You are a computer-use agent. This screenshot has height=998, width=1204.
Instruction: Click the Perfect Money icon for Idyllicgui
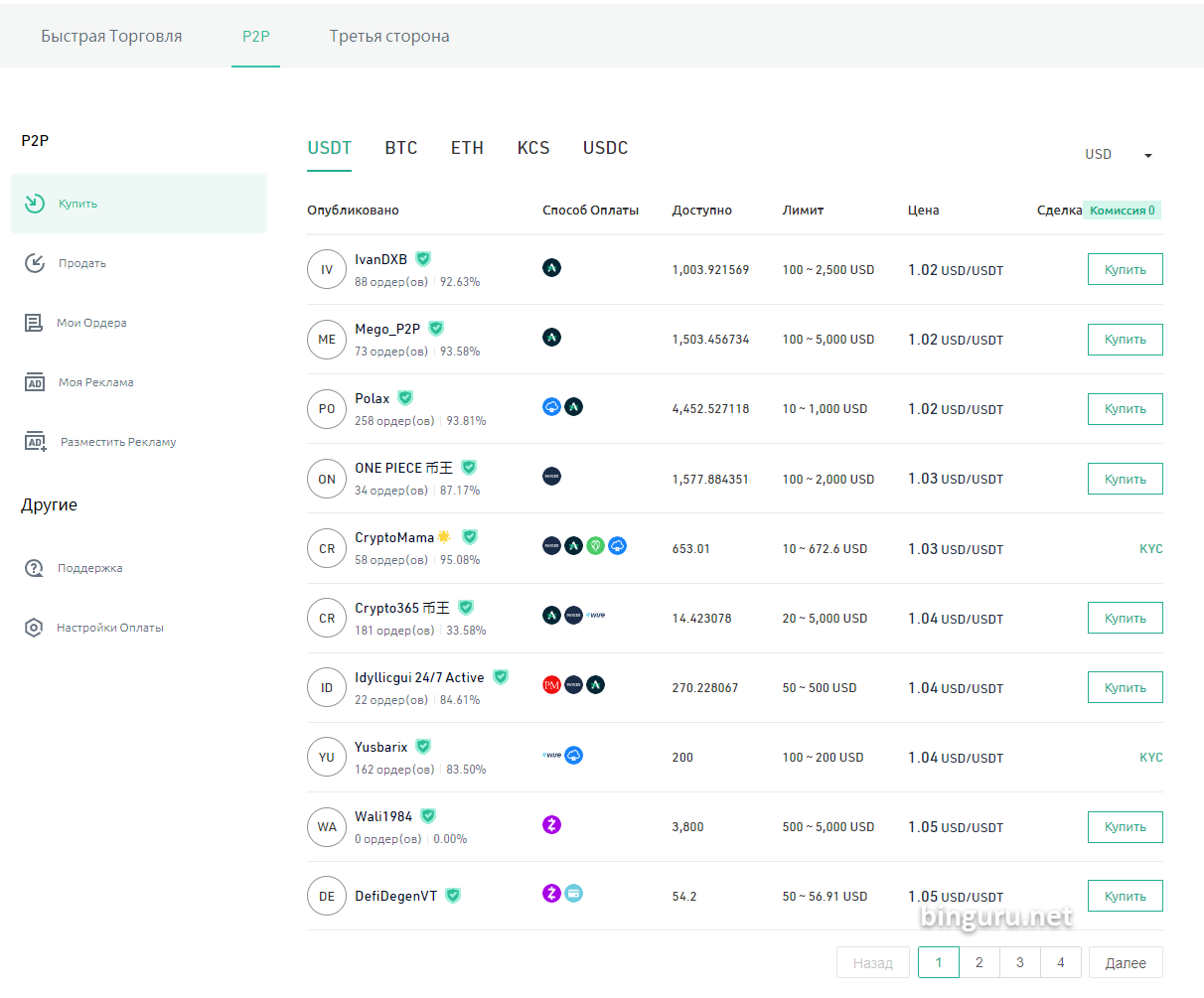551,685
